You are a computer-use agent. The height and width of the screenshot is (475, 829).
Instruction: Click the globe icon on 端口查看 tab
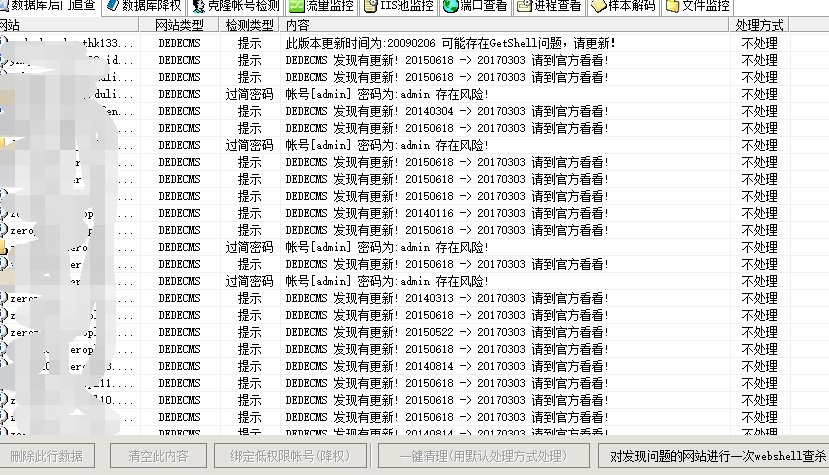450,6
